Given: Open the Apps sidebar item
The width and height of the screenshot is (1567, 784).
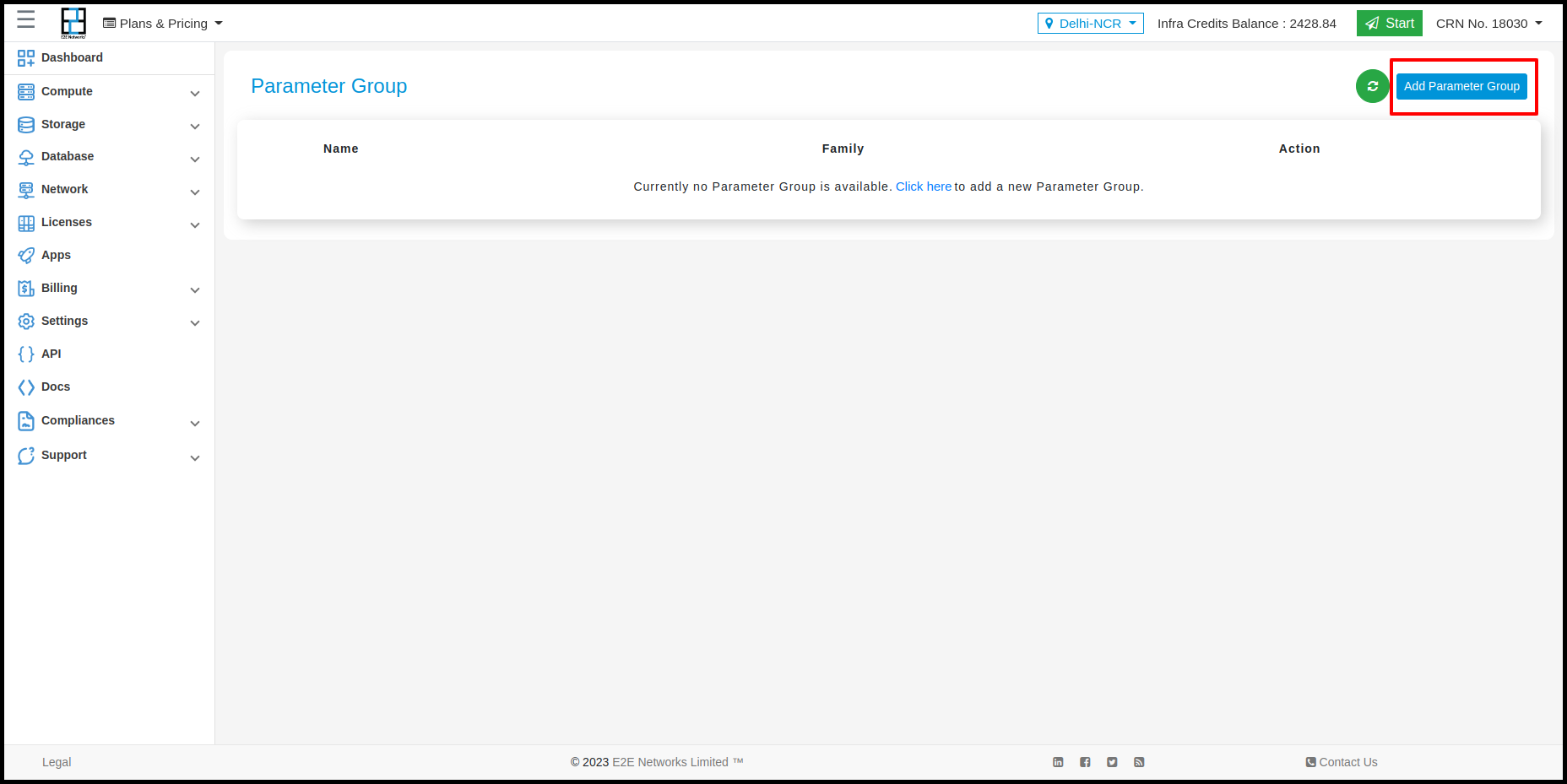Looking at the screenshot, I should (x=56, y=255).
